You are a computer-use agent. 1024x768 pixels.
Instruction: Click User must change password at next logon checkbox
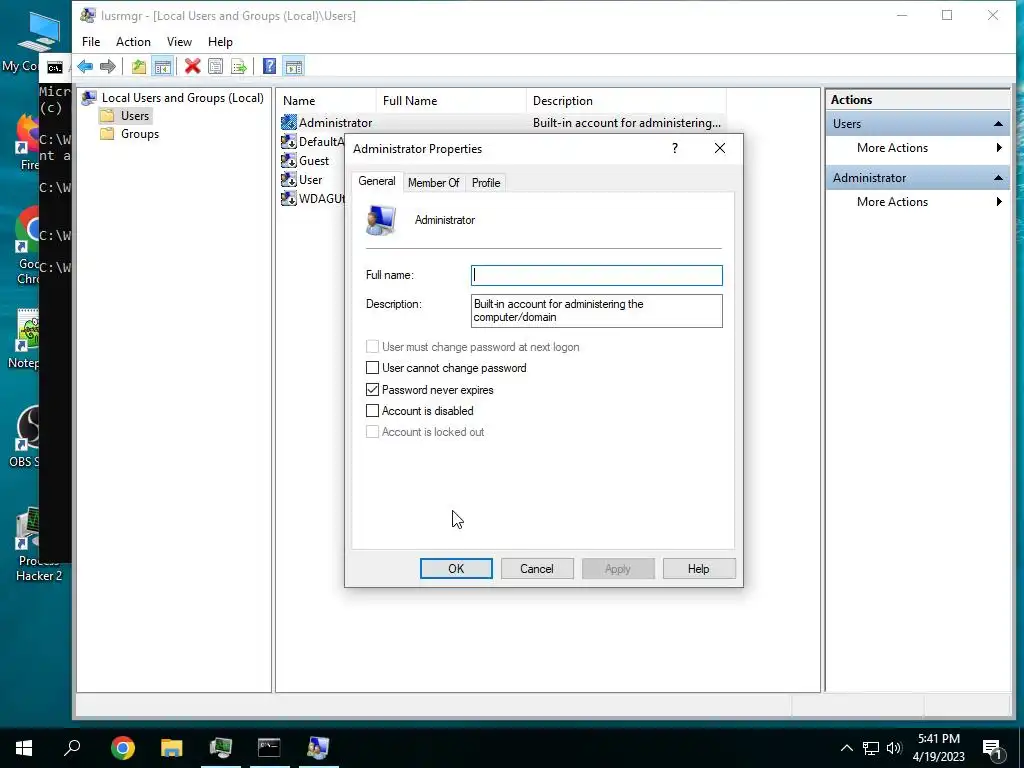coord(372,347)
